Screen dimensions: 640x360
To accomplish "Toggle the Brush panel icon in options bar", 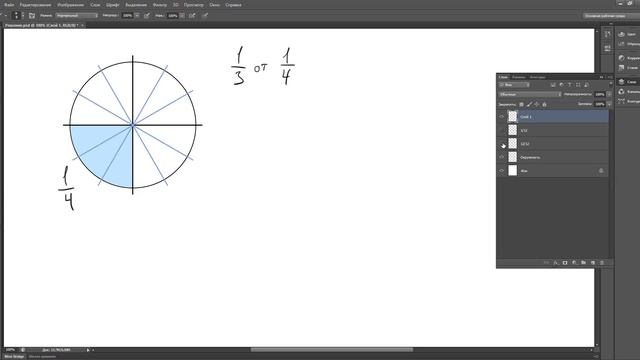I will click(32, 16).
